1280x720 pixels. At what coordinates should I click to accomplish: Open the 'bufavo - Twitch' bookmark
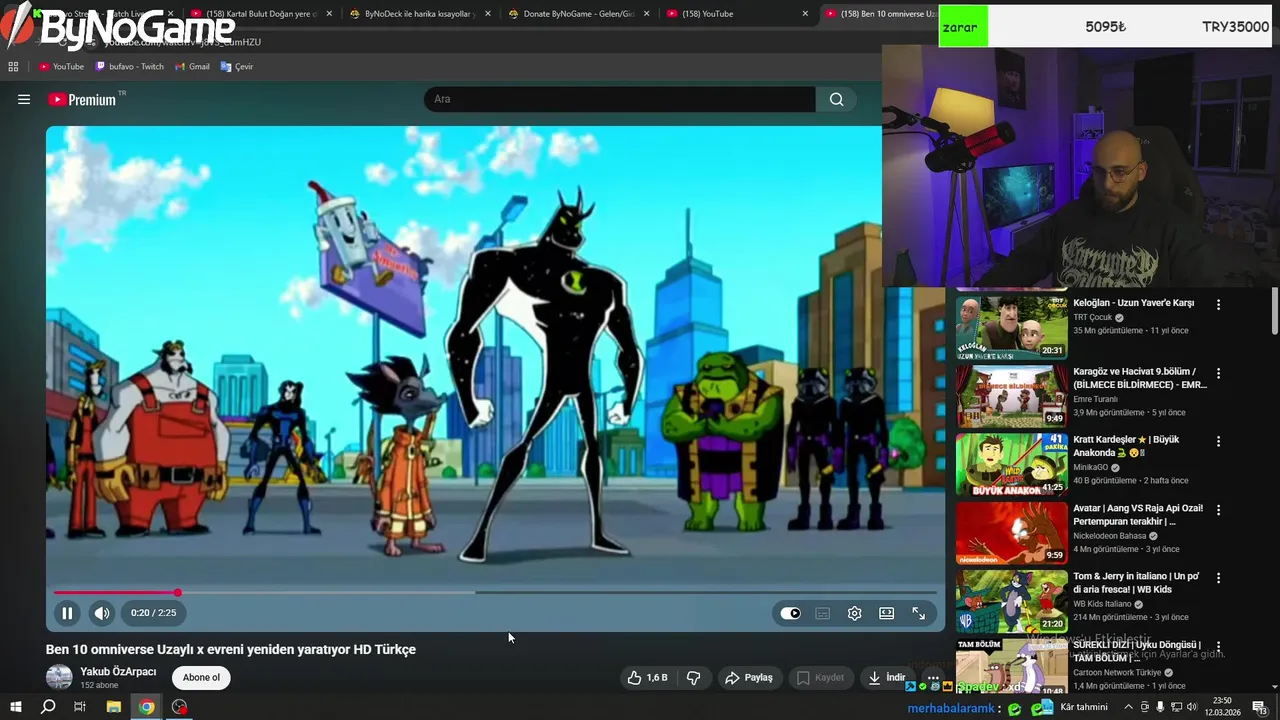[130, 67]
